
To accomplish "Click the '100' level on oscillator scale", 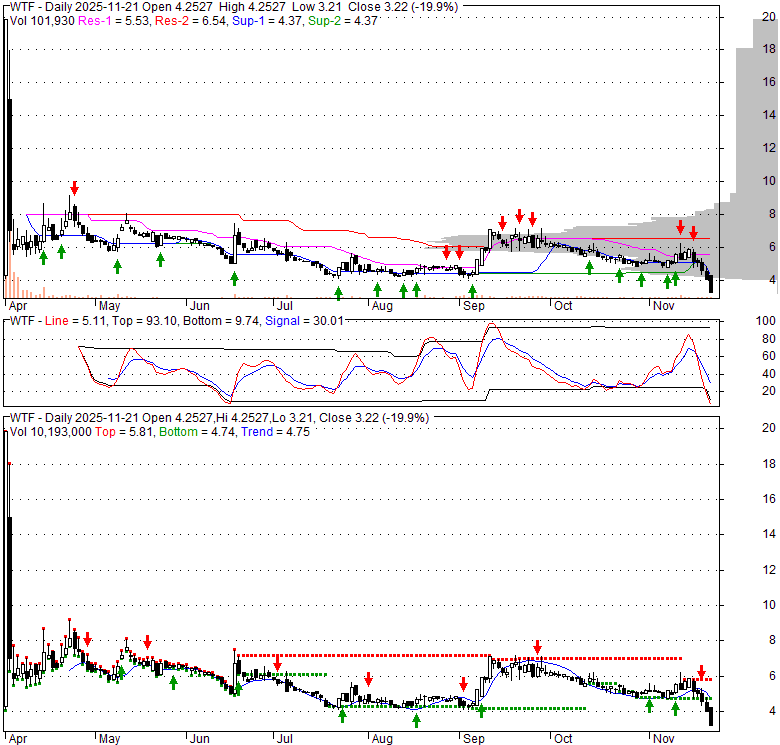I will point(766,321).
